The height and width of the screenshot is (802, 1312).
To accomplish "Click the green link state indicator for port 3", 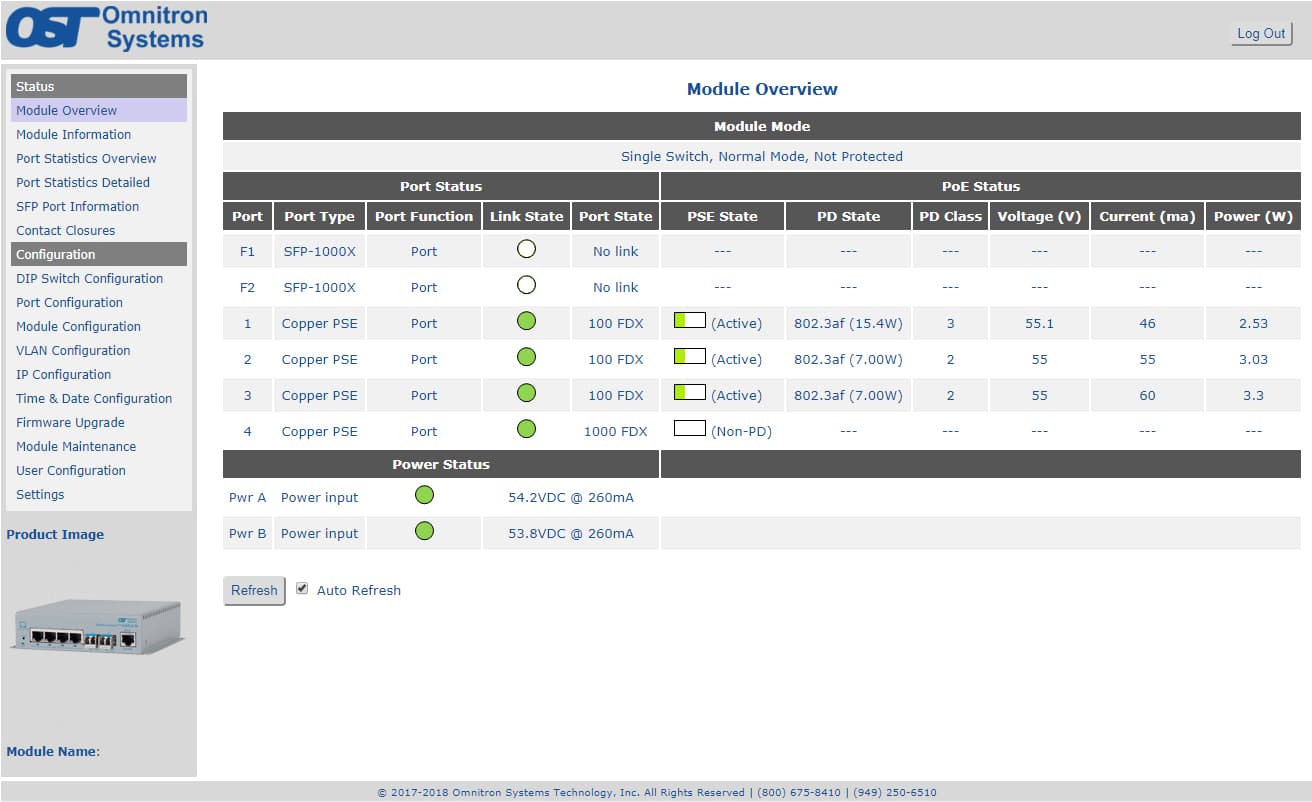I will coord(526,394).
